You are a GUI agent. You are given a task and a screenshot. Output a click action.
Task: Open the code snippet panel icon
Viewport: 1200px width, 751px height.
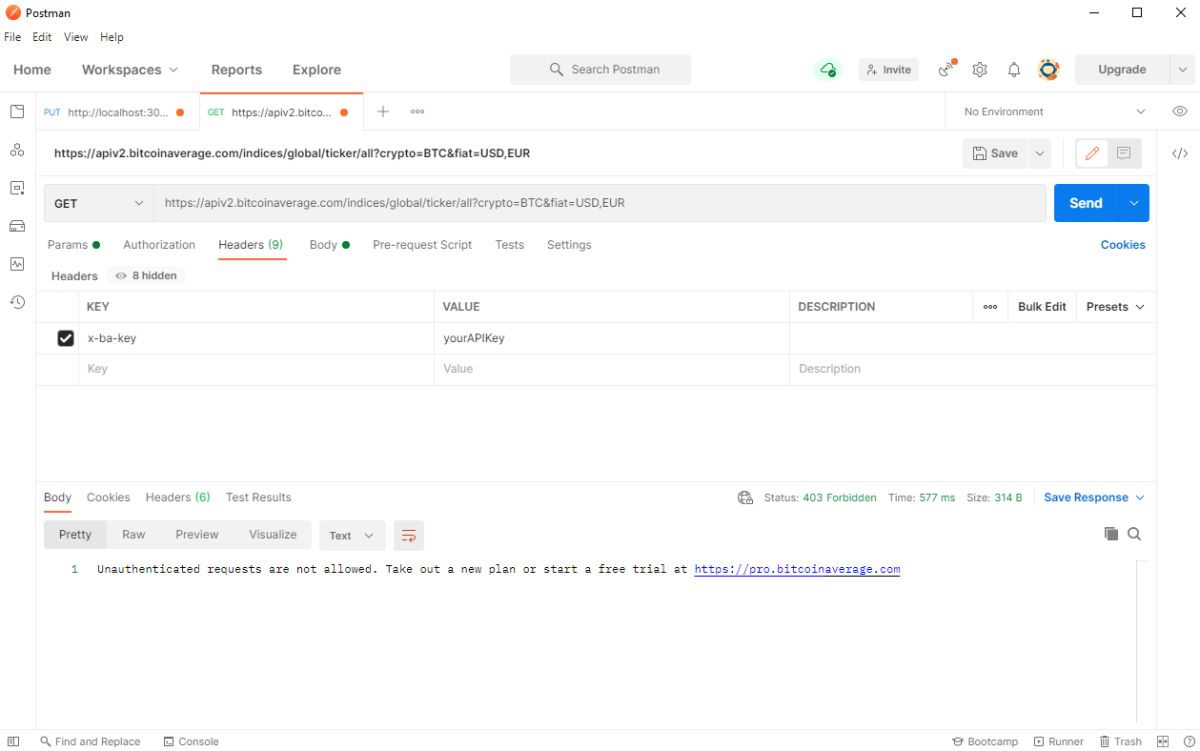[x=1180, y=154]
